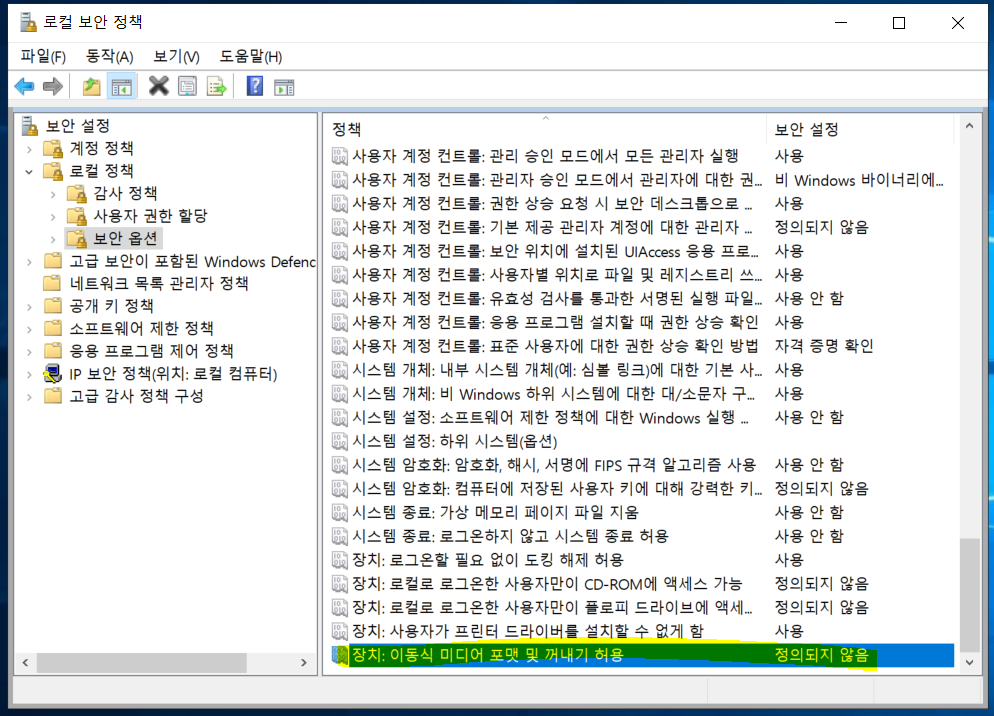Expand the 계정 정책 tree node
This screenshot has height=716, width=994.
pos(29,150)
